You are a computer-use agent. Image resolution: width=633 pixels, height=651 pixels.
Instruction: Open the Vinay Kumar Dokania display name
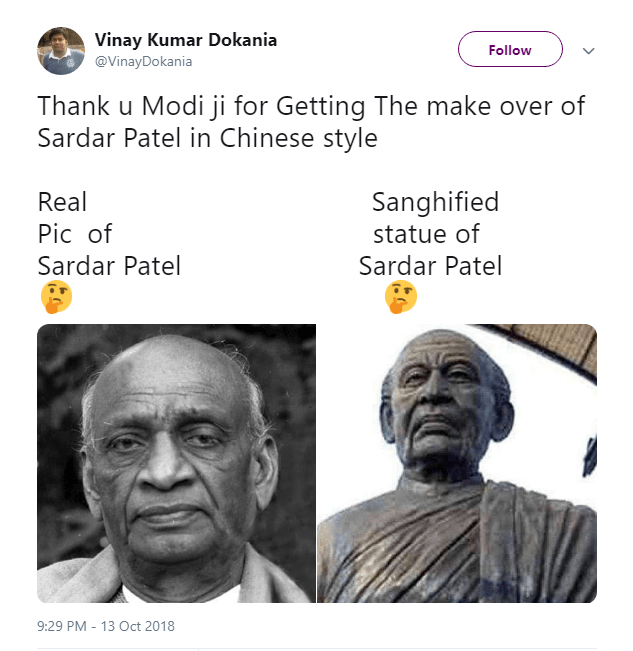coord(186,40)
